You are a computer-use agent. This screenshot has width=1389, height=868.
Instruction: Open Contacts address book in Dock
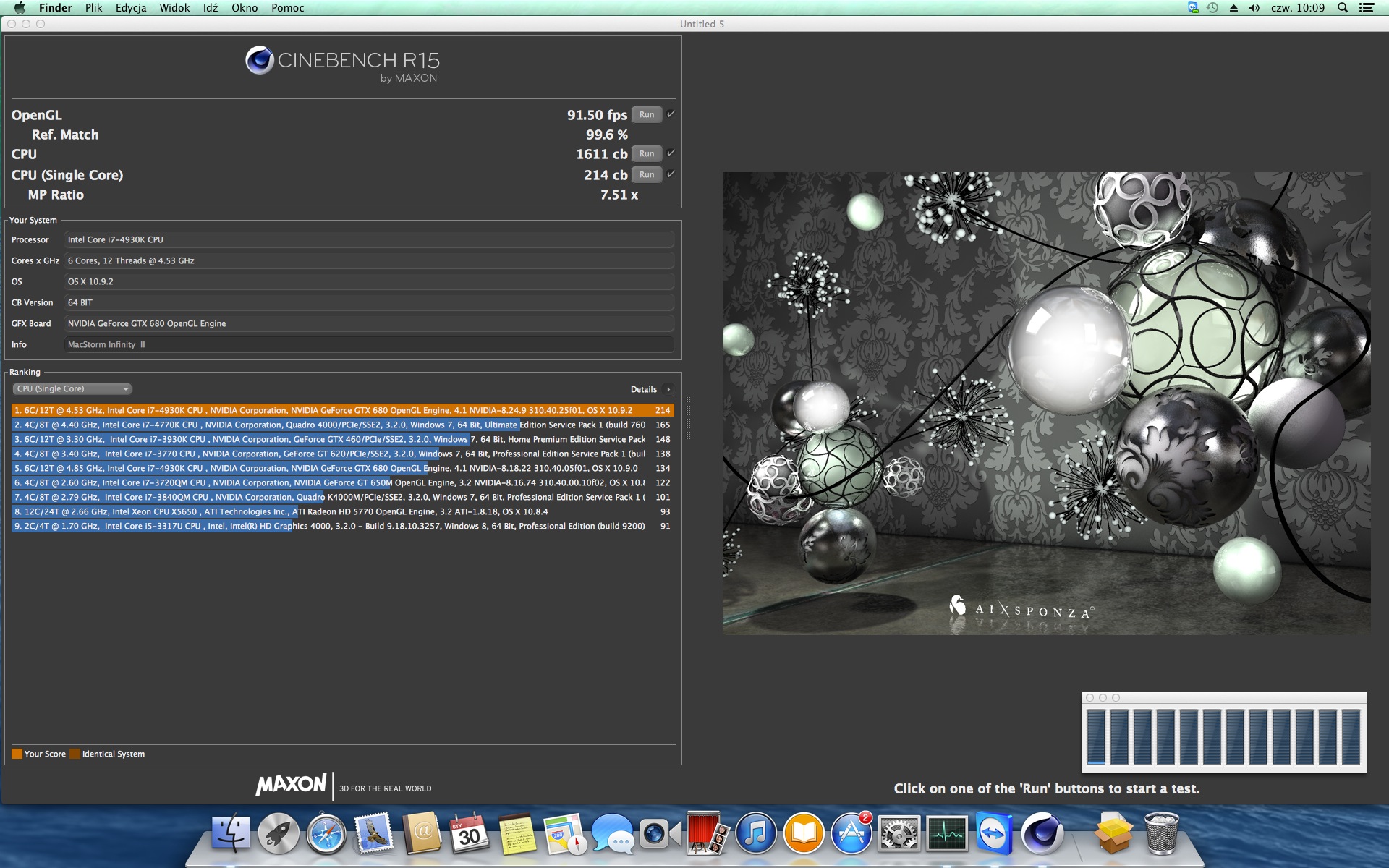[422, 833]
